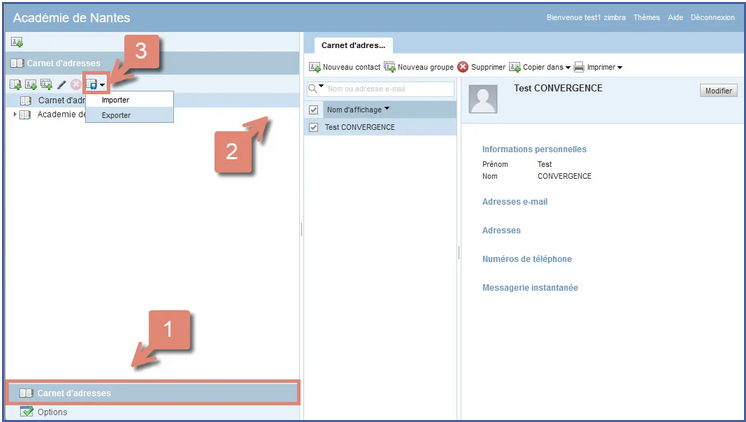The image size is (746, 422).
Task: Open Options in the bottom sidebar
Action: point(52,412)
